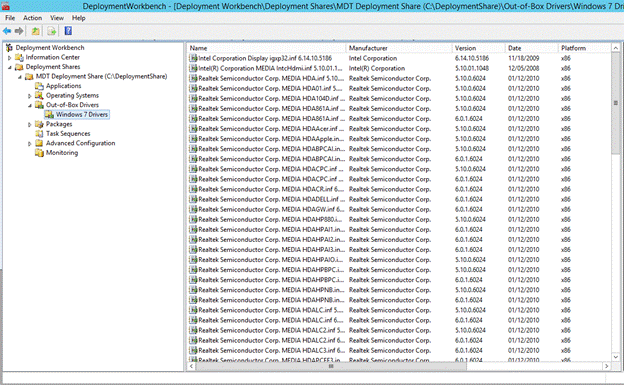Sort by the Platform column header
Screen dimensions: 624x385
click(585, 48)
